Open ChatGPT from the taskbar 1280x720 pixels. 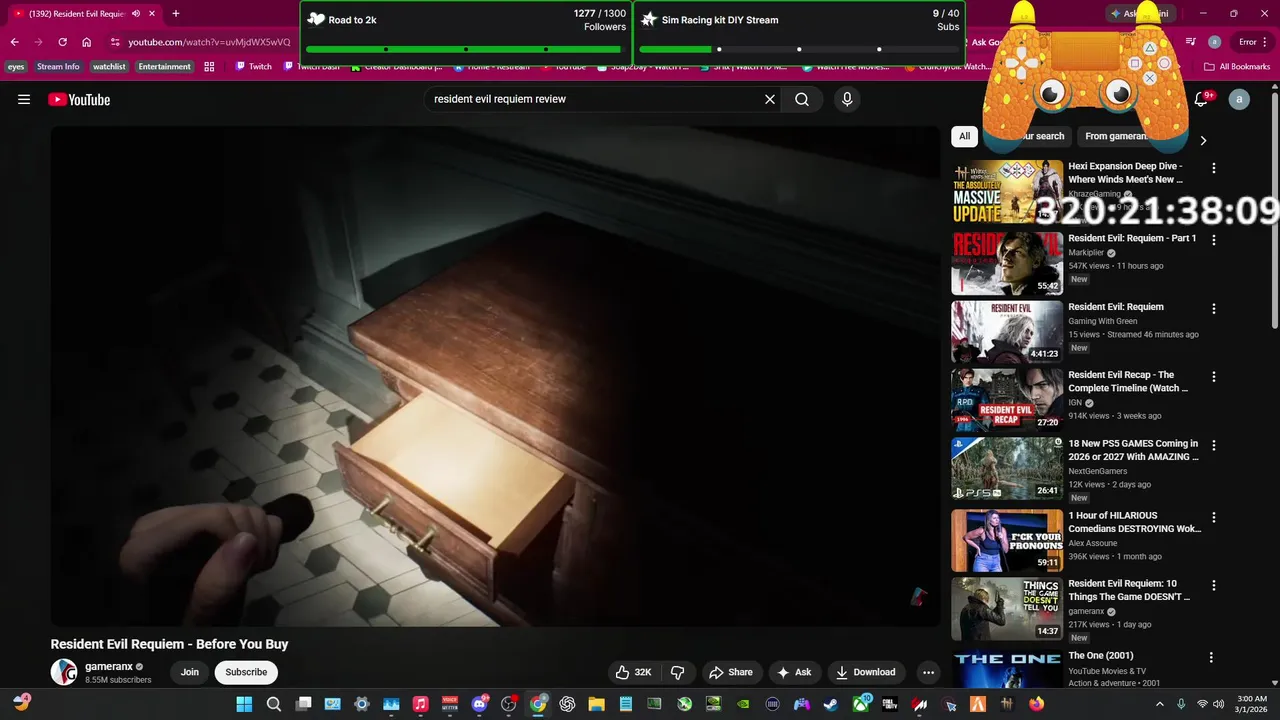(568, 704)
